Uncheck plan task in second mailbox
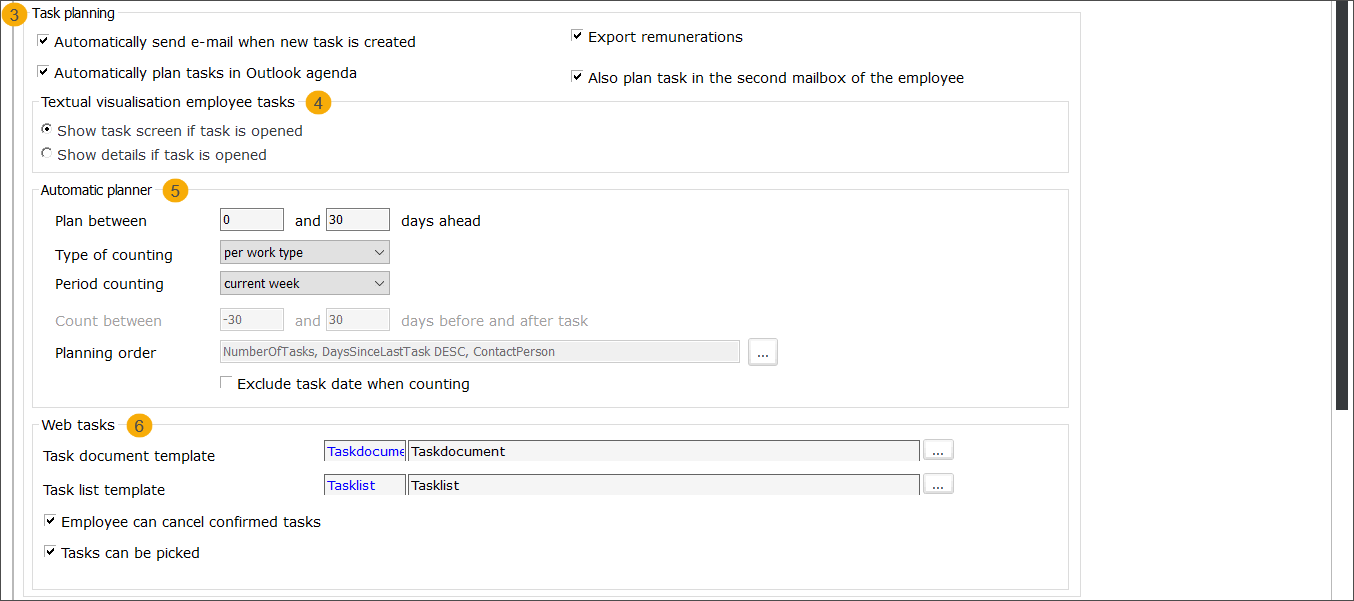1354x601 pixels. (577, 77)
